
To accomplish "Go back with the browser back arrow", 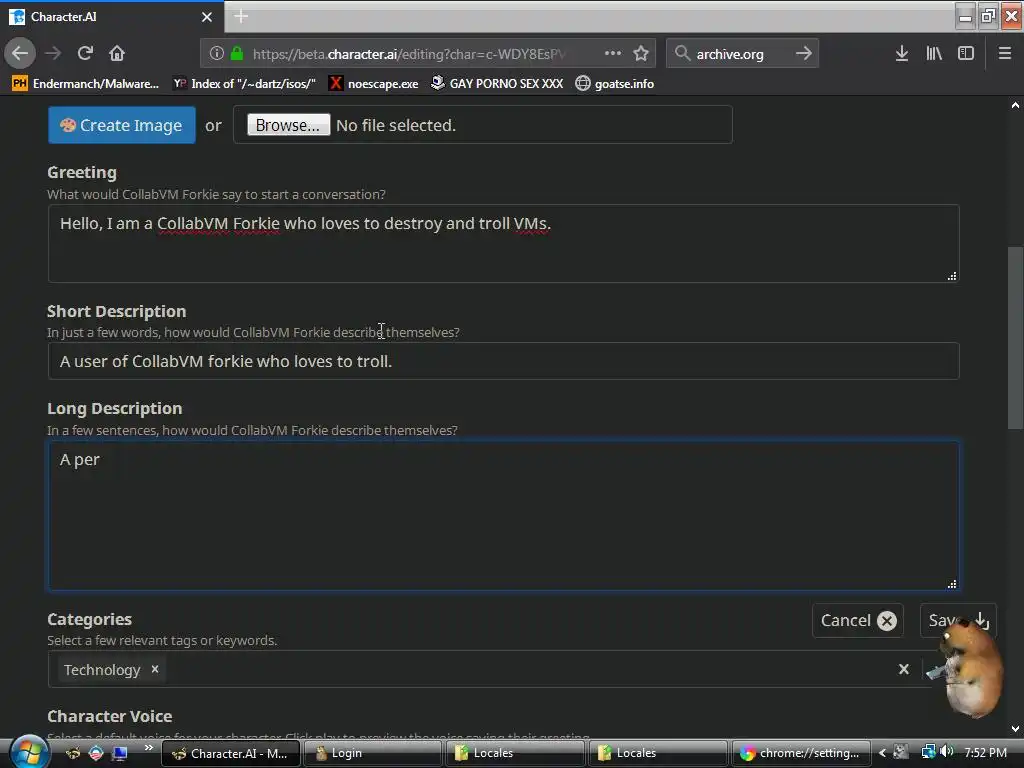I will click(x=20, y=53).
